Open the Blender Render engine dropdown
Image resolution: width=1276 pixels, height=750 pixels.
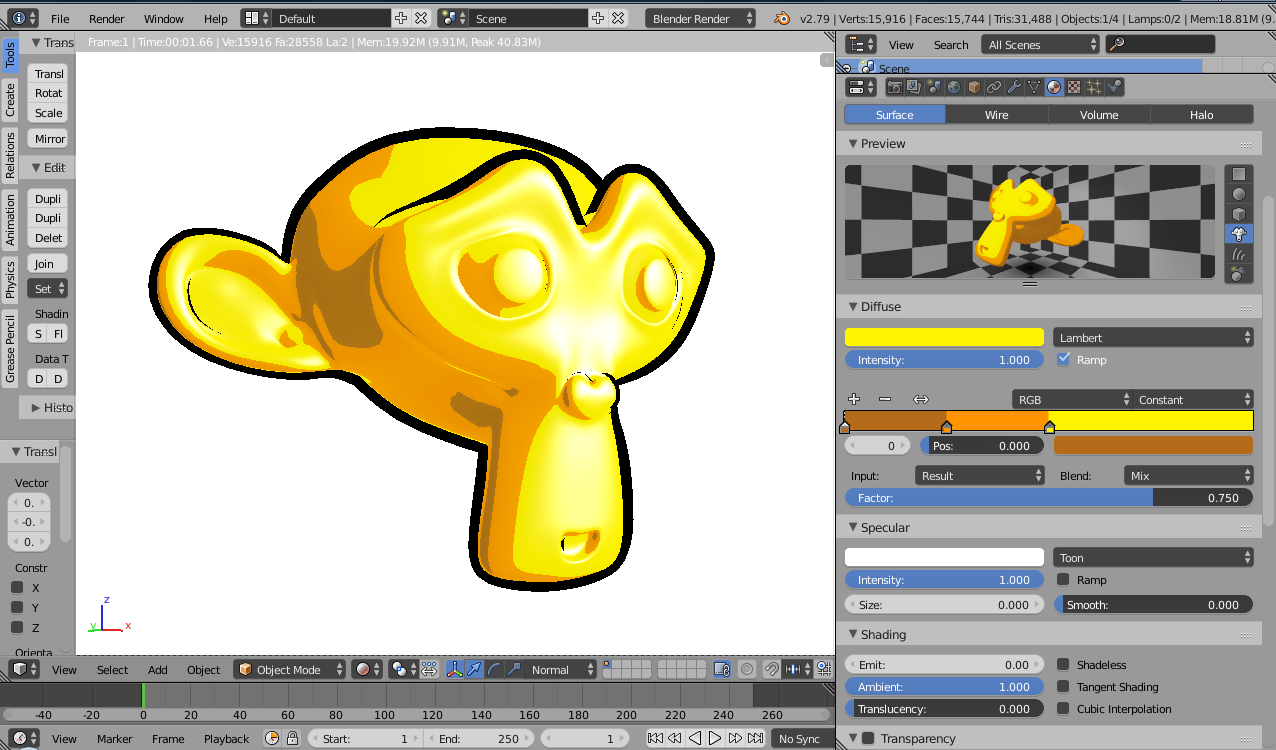click(x=701, y=18)
